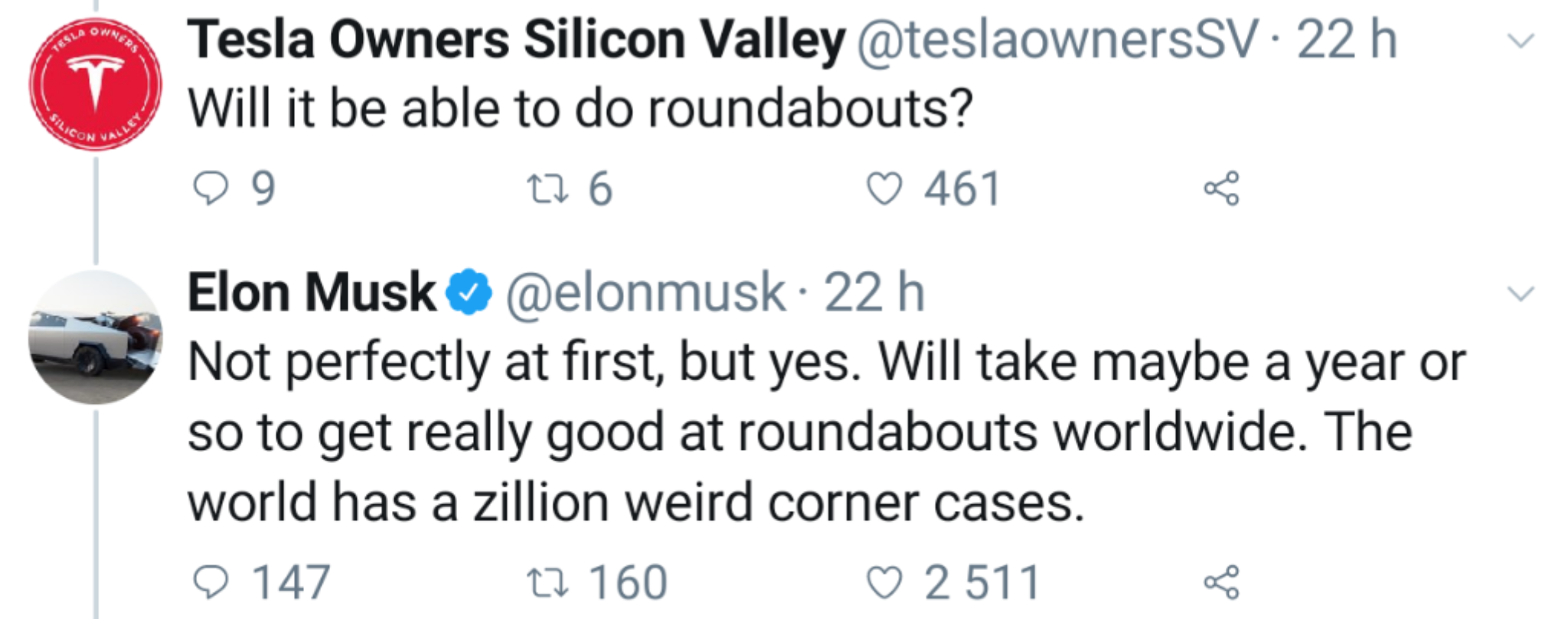Click Elon Musk's verified badge
1568x619 pixels.
pyautogui.click(x=469, y=292)
